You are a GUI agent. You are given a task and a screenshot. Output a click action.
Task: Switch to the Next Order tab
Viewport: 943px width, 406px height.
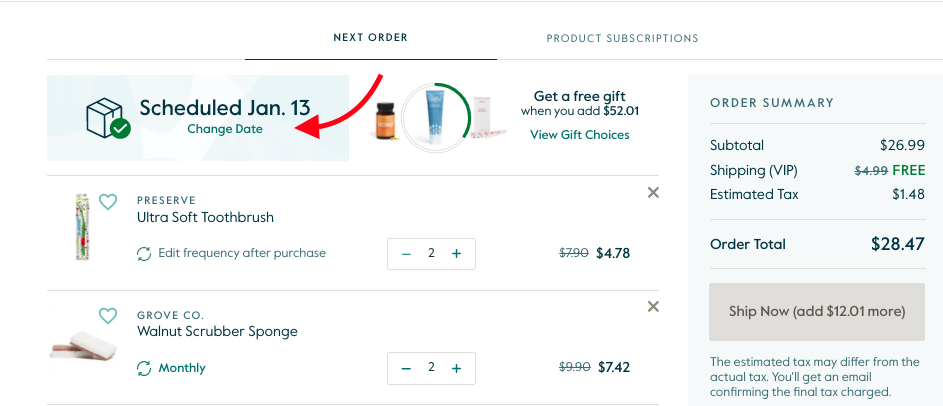[370, 37]
